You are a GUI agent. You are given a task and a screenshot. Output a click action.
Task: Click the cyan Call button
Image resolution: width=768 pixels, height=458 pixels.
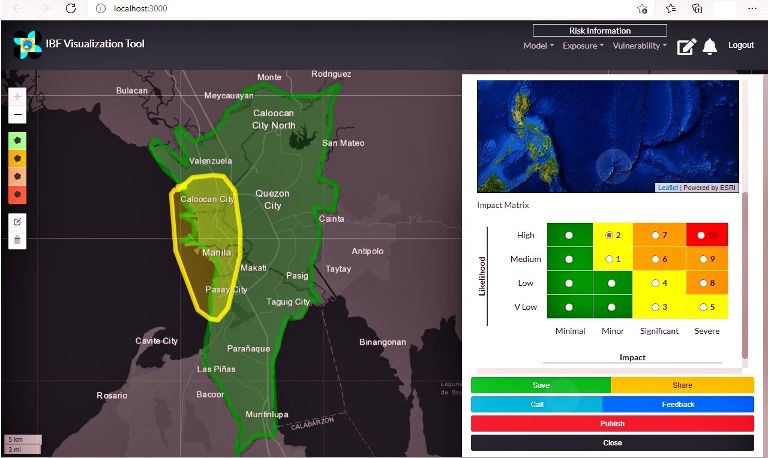[x=537, y=404]
